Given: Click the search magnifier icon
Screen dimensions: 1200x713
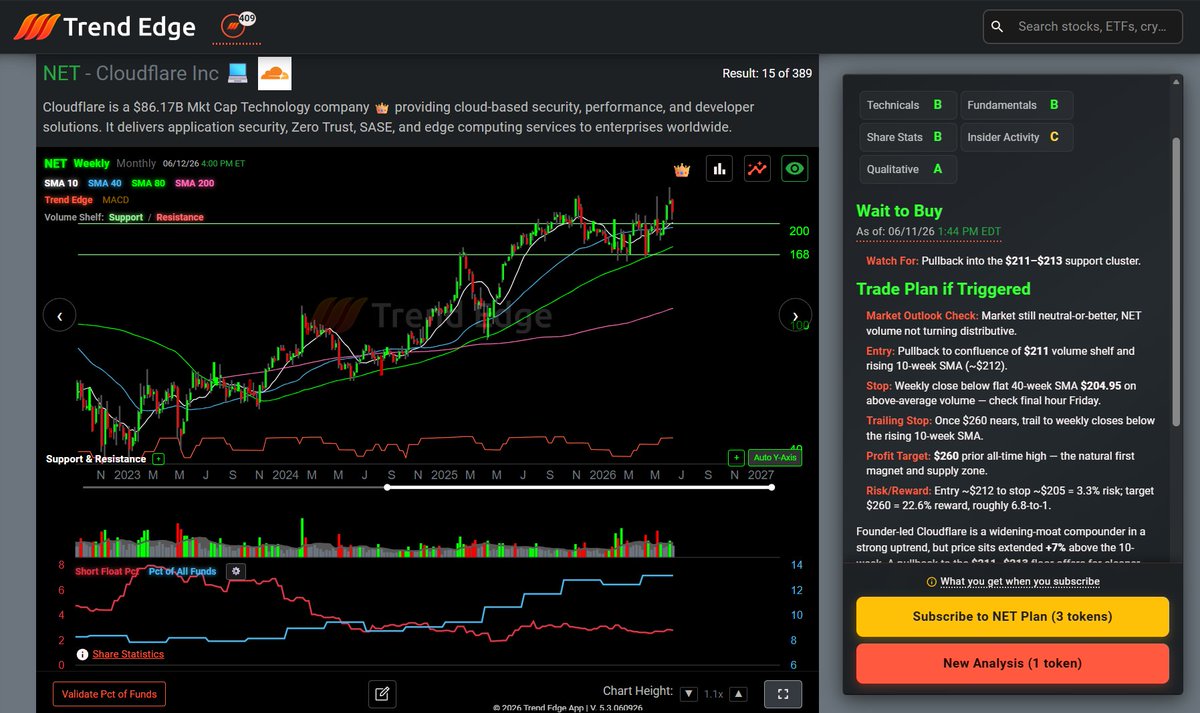Looking at the screenshot, I should [x=997, y=27].
